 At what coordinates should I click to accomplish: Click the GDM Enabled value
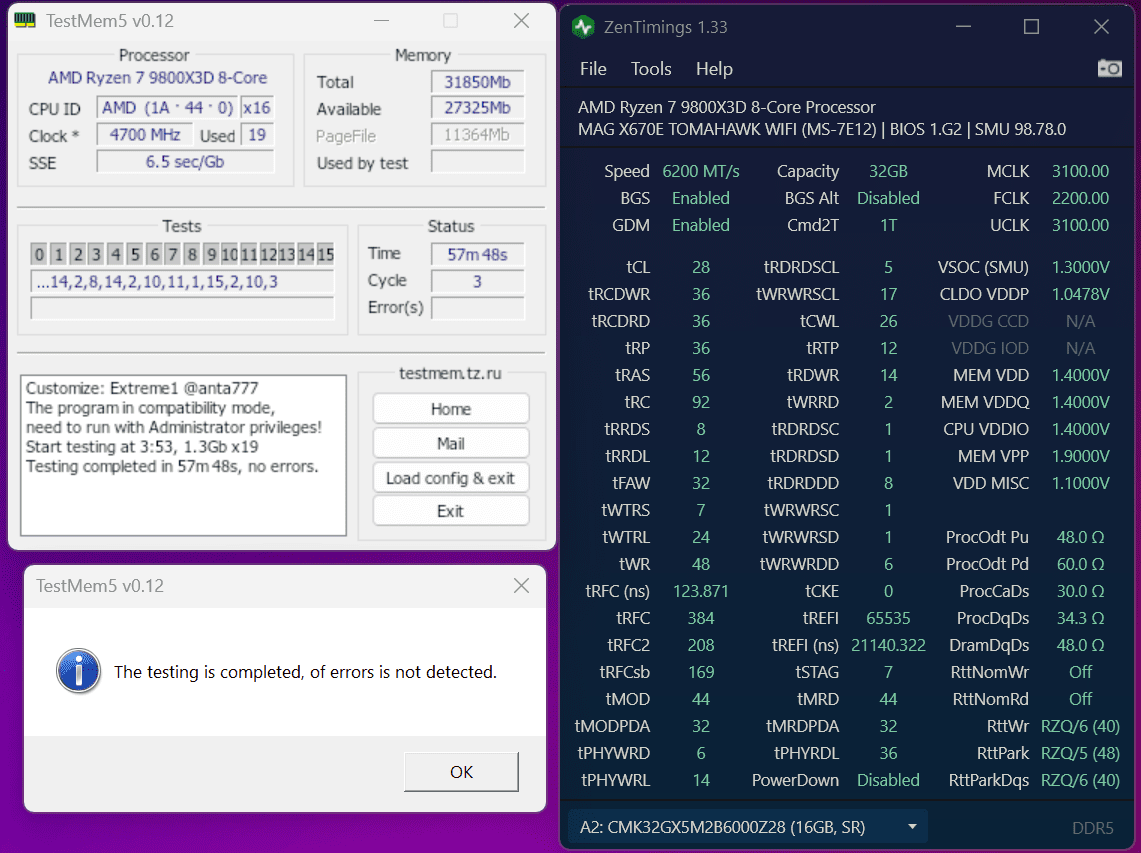click(701, 225)
